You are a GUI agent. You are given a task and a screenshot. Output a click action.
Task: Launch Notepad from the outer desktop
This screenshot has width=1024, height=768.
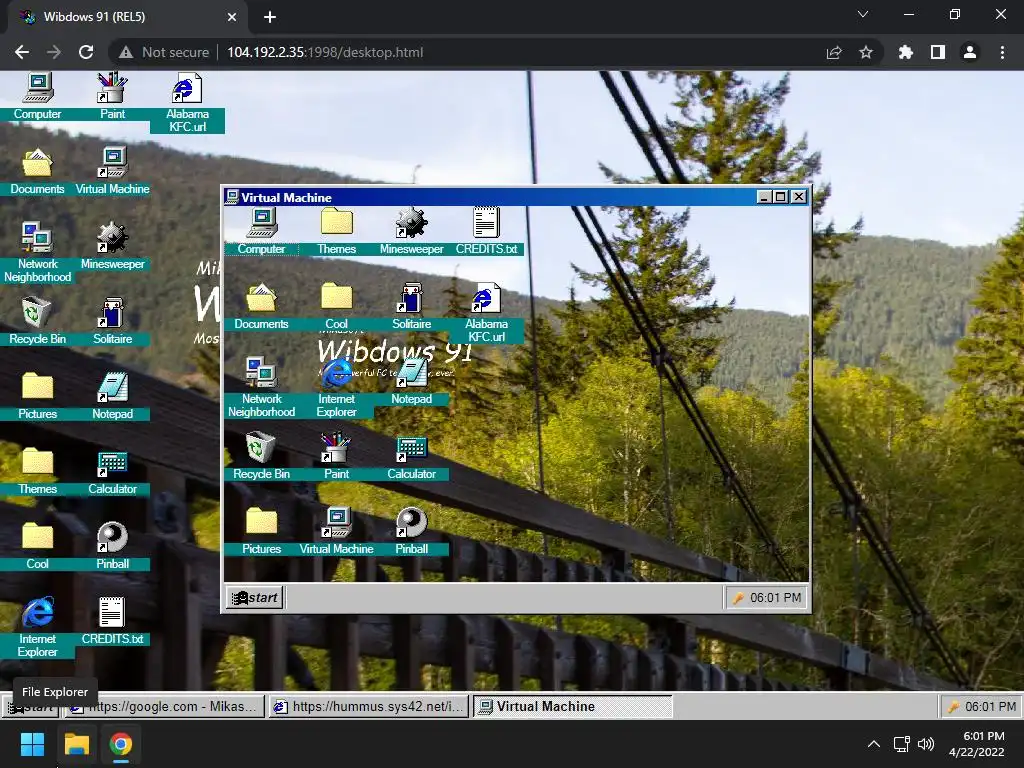pos(112,397)
